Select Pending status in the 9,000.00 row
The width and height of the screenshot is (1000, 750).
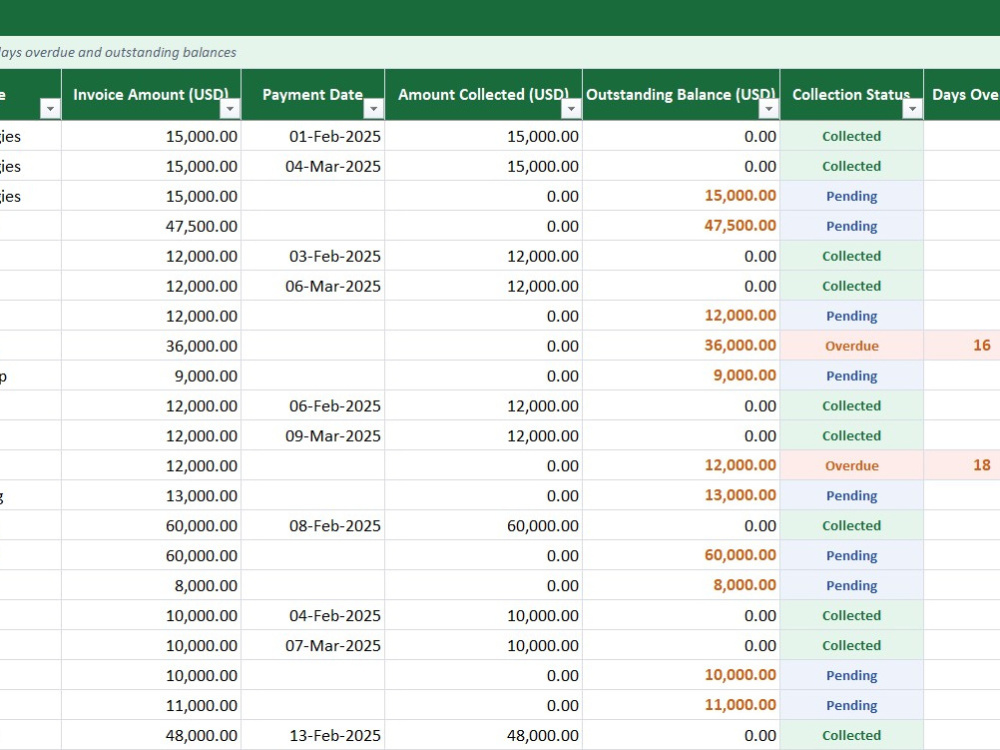click(851, 376)
